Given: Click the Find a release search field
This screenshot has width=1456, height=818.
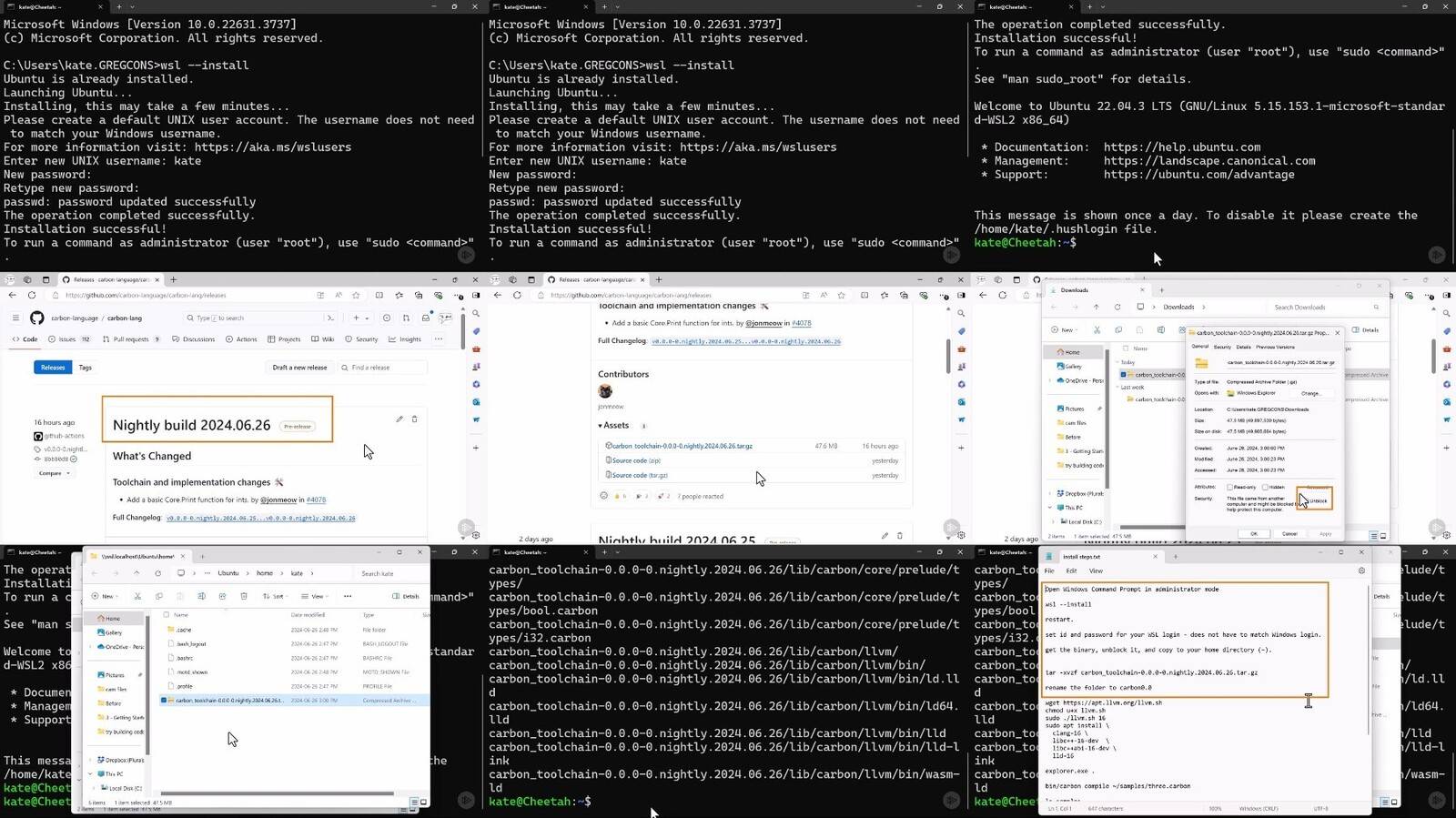Looking at the screenshot, I should [380, 368].
